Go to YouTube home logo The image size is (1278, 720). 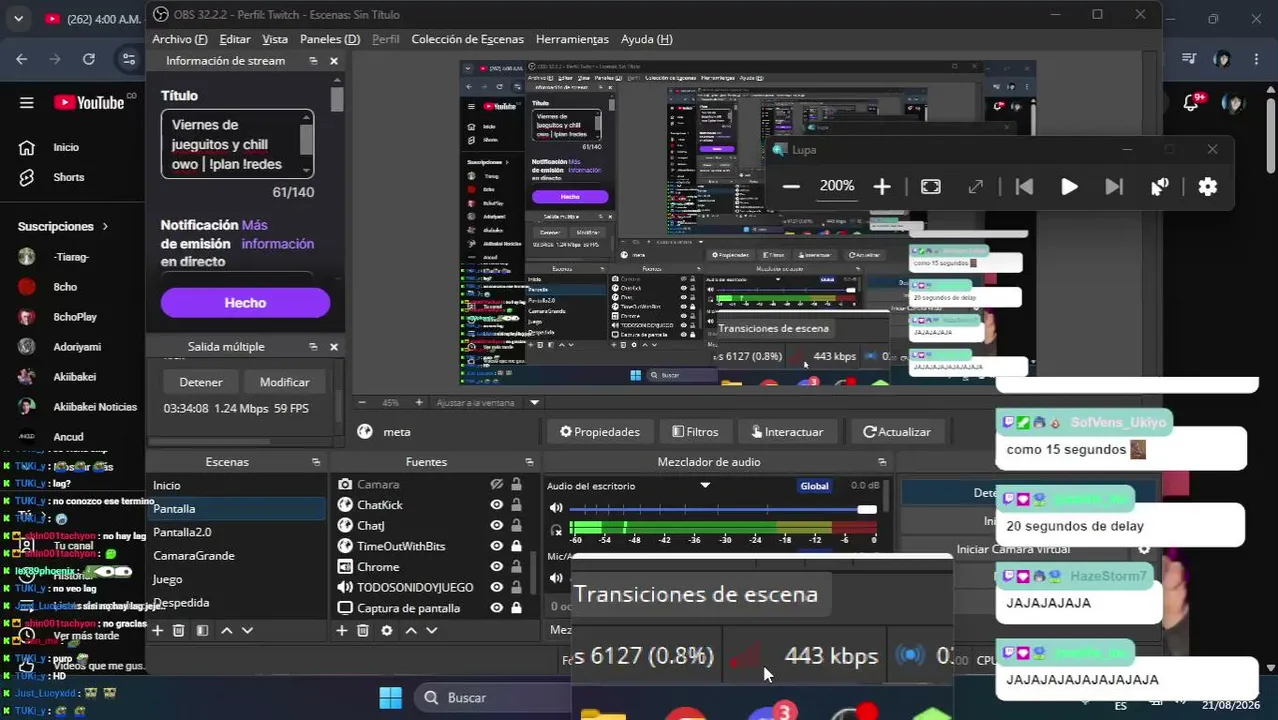pyautogui.click(x=89, y=102)
